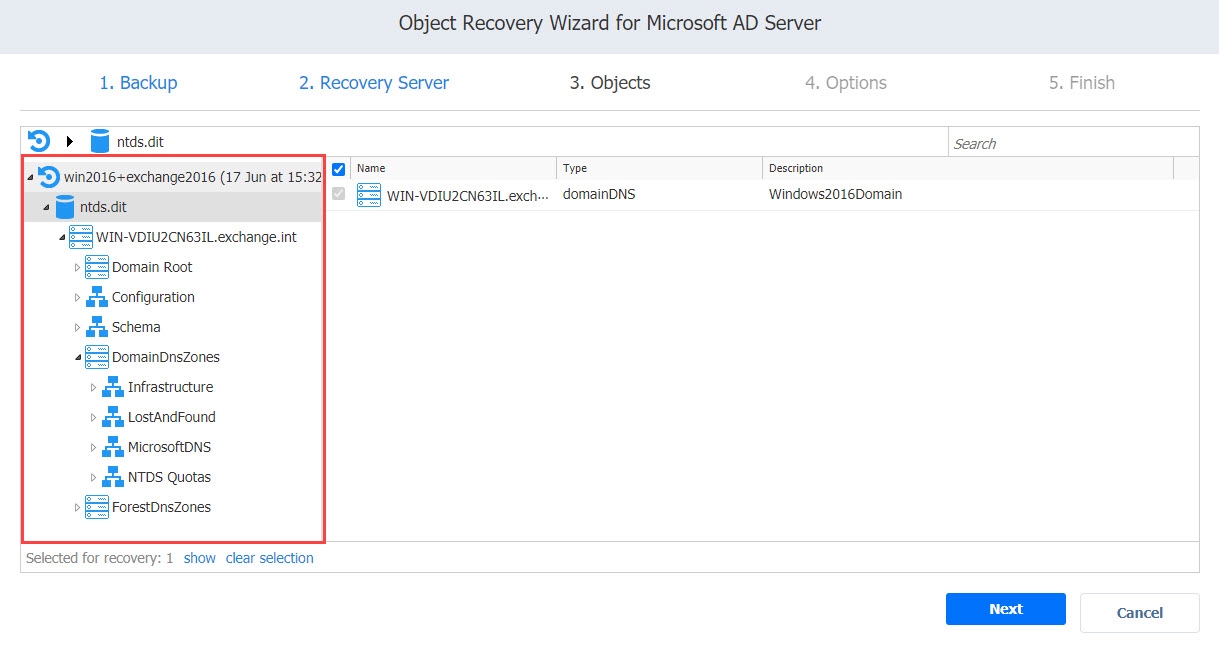Expand the Domain Root tree node
The image size is (1219, 646).
pyautogui.click(x=78, y=267)
